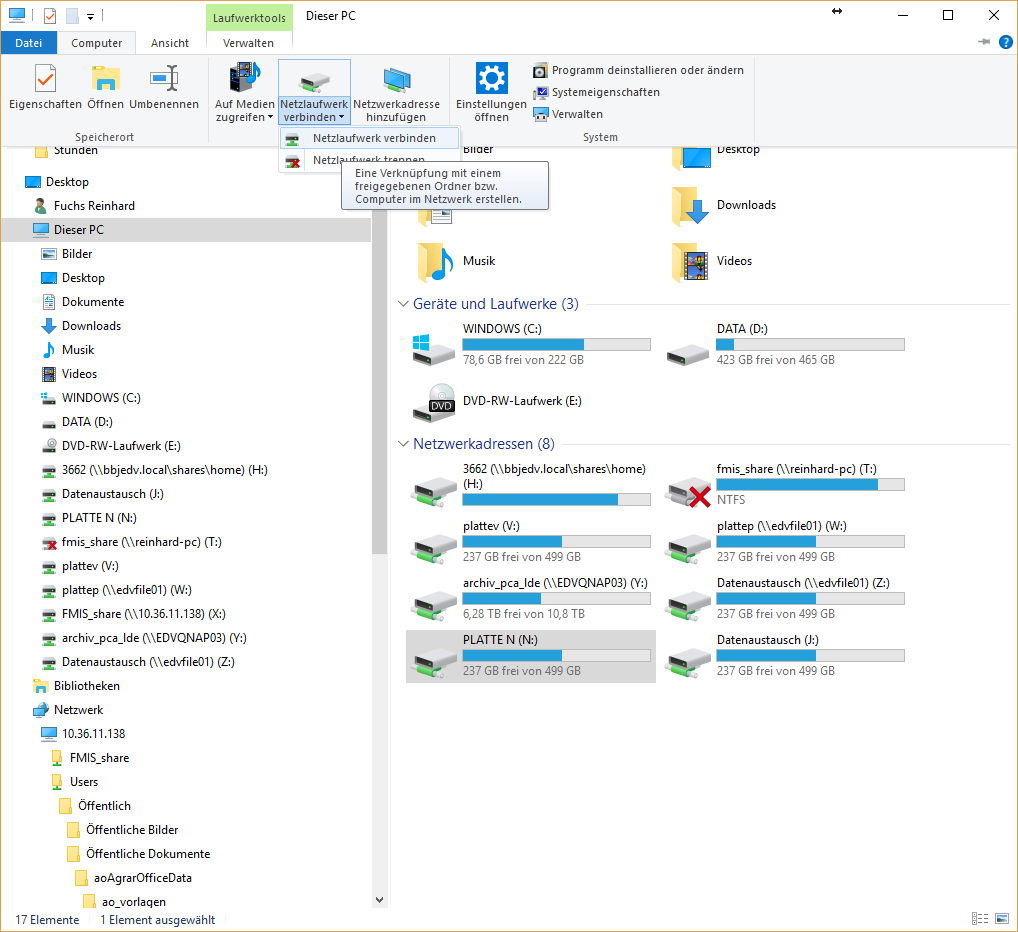1018x932 pixels.
Task: Open the help question mark icon
Action: (1005, 42)
